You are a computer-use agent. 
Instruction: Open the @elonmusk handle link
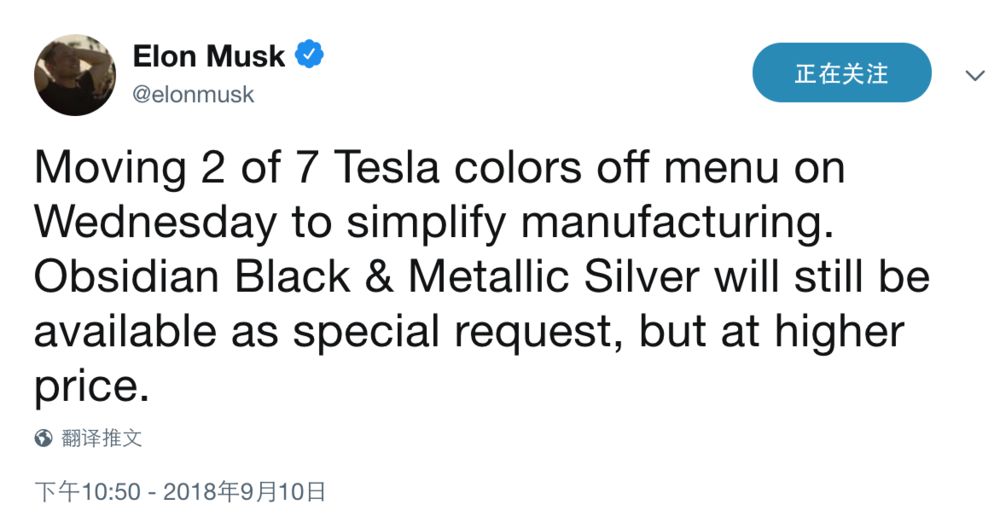(193, 95)
